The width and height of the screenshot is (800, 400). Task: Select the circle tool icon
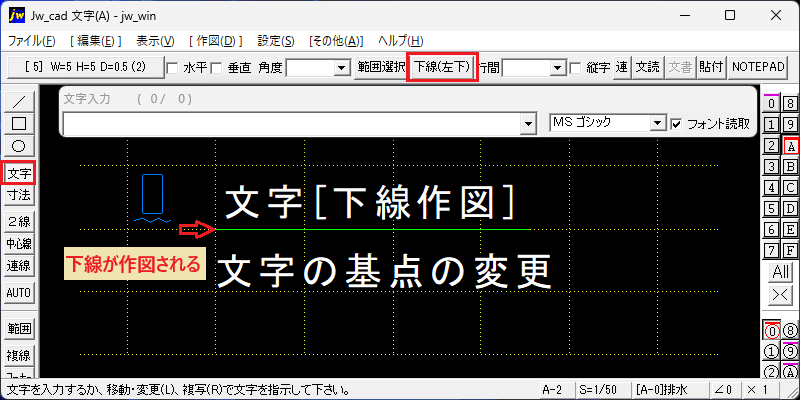(19, 146)
